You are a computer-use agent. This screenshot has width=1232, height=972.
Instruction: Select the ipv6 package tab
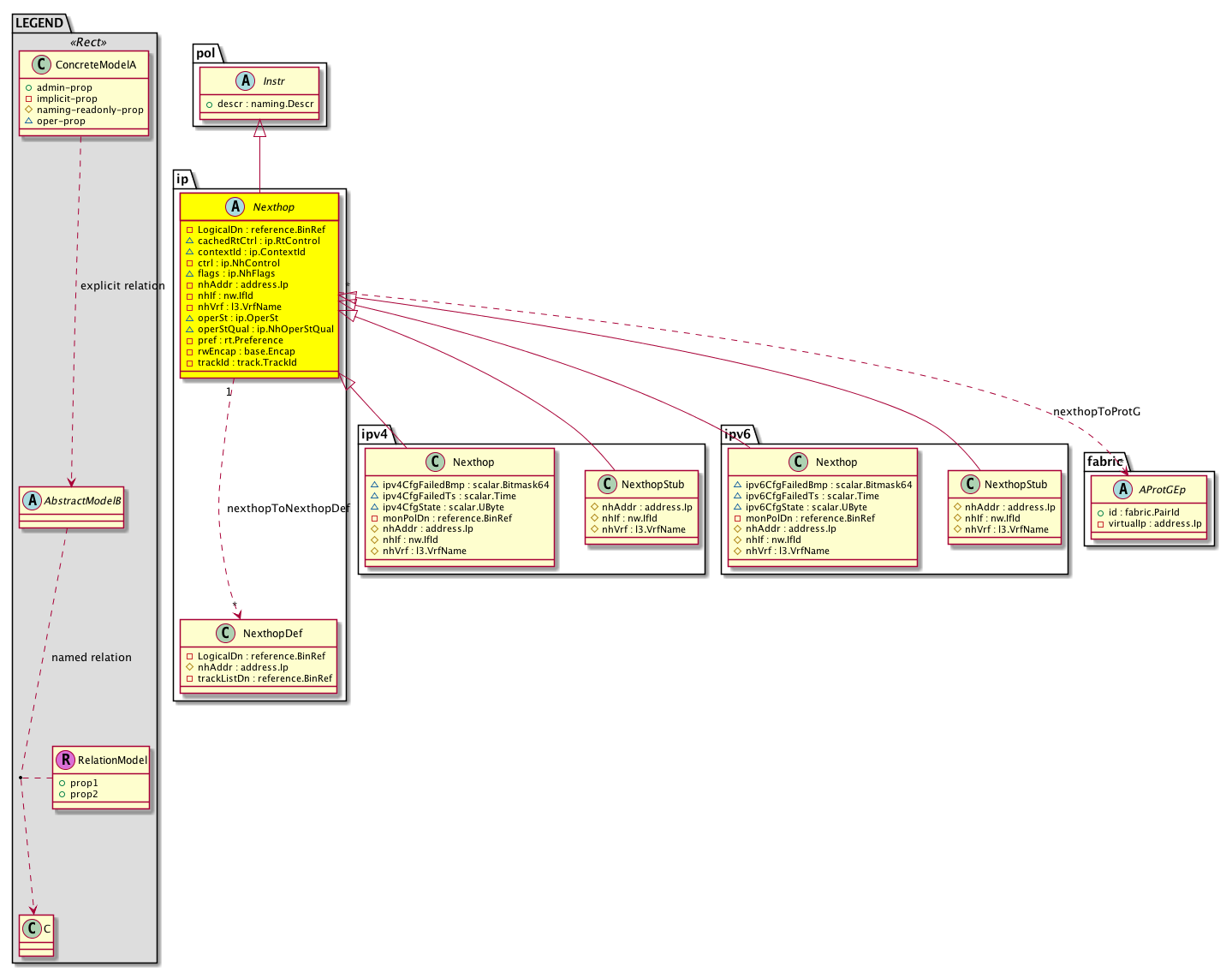737,434
